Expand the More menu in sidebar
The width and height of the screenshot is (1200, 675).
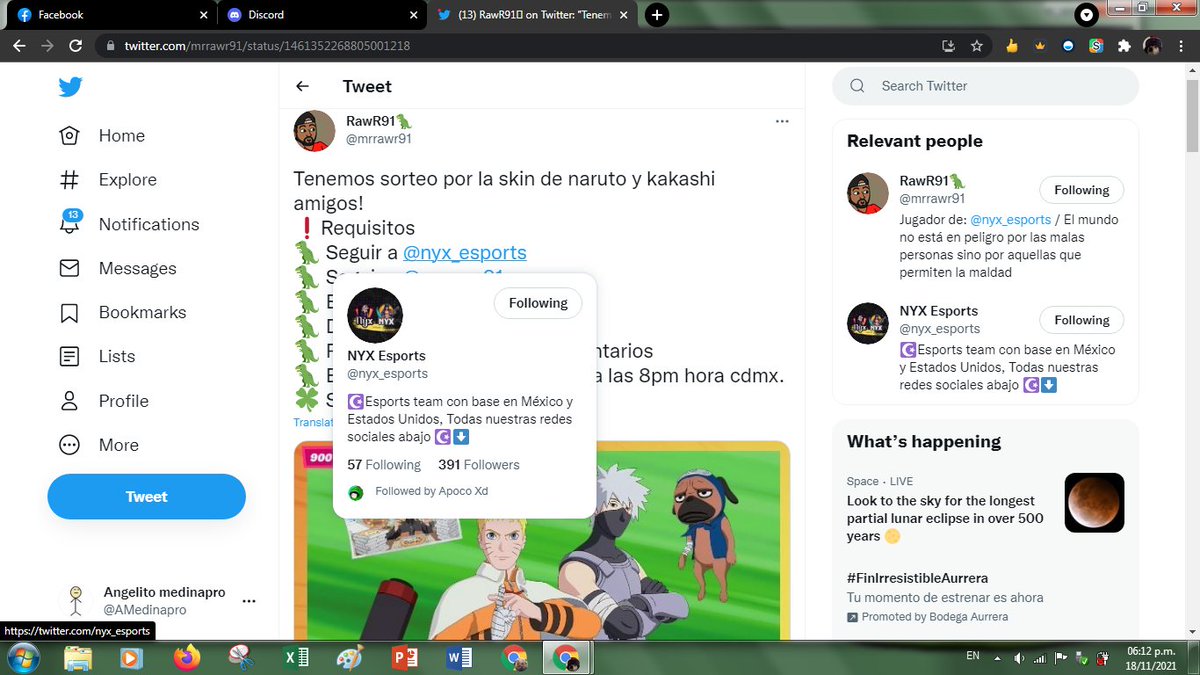[99, 445]
